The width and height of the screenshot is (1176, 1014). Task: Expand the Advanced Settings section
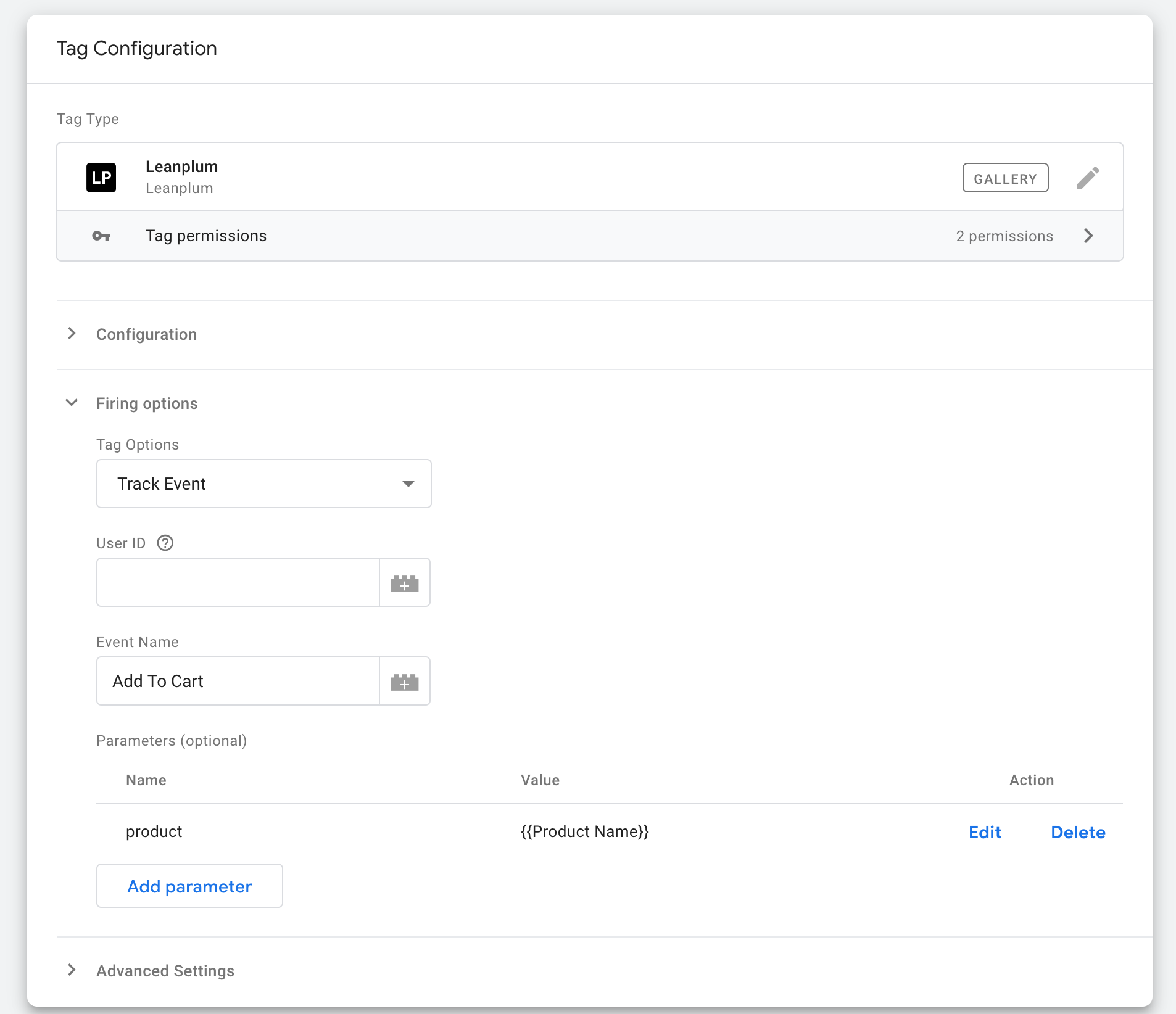(72, 970)
